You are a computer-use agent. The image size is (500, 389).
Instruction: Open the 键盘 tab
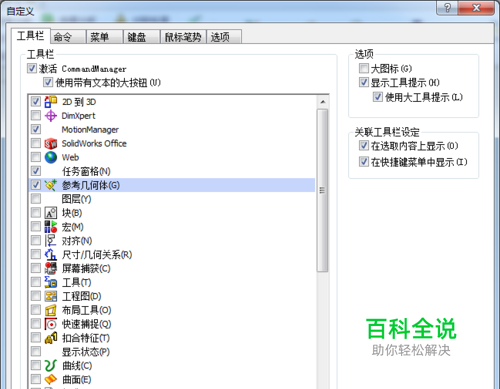(142, 37)
